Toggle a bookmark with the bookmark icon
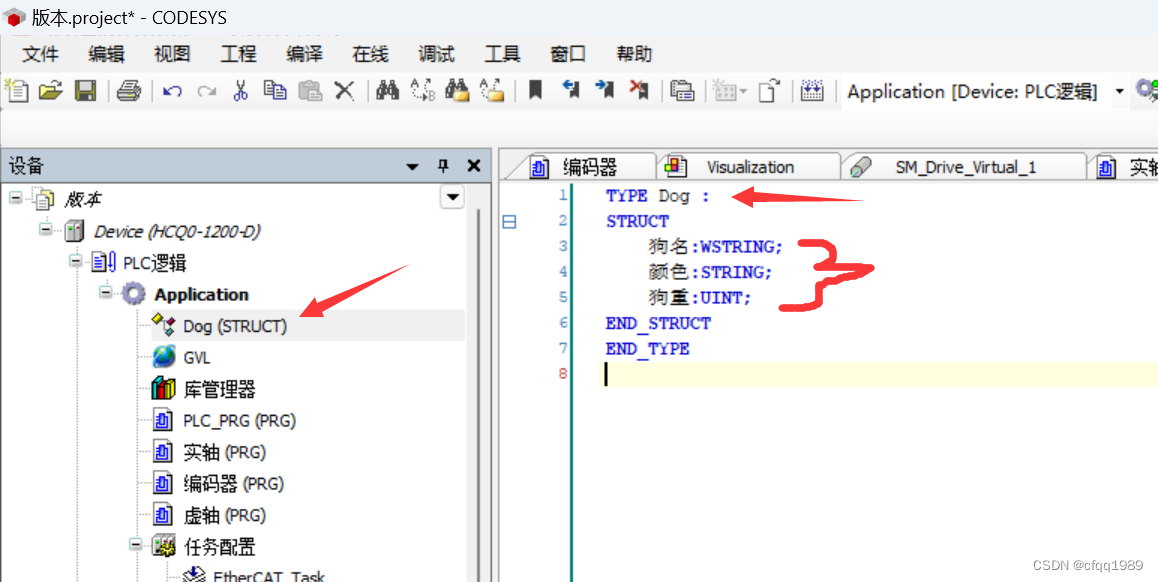The height and width of the screenshot is (582, 1158). [535, 90]
